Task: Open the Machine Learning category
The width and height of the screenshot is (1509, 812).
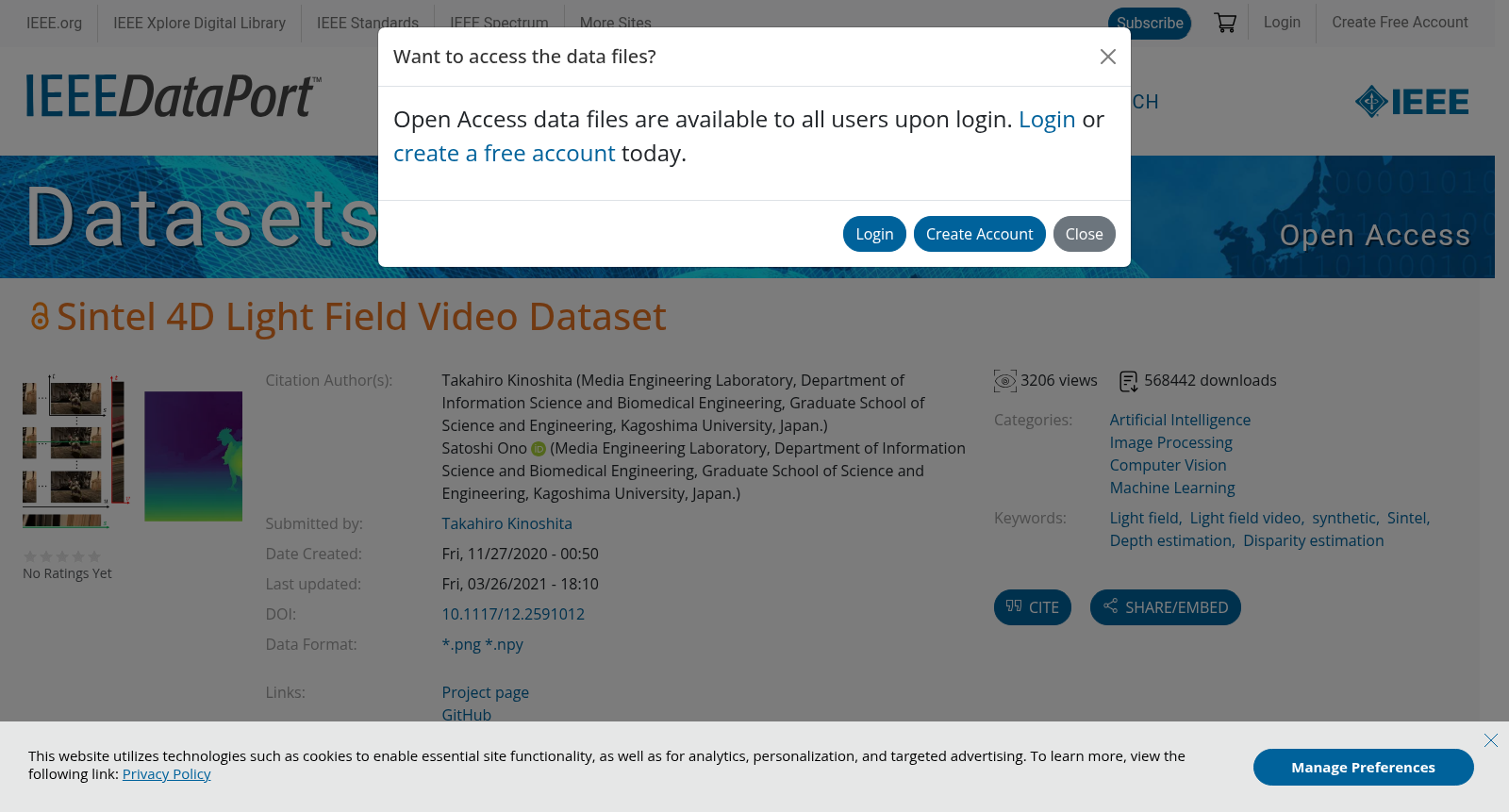Action: click(x=1172, y=489)
